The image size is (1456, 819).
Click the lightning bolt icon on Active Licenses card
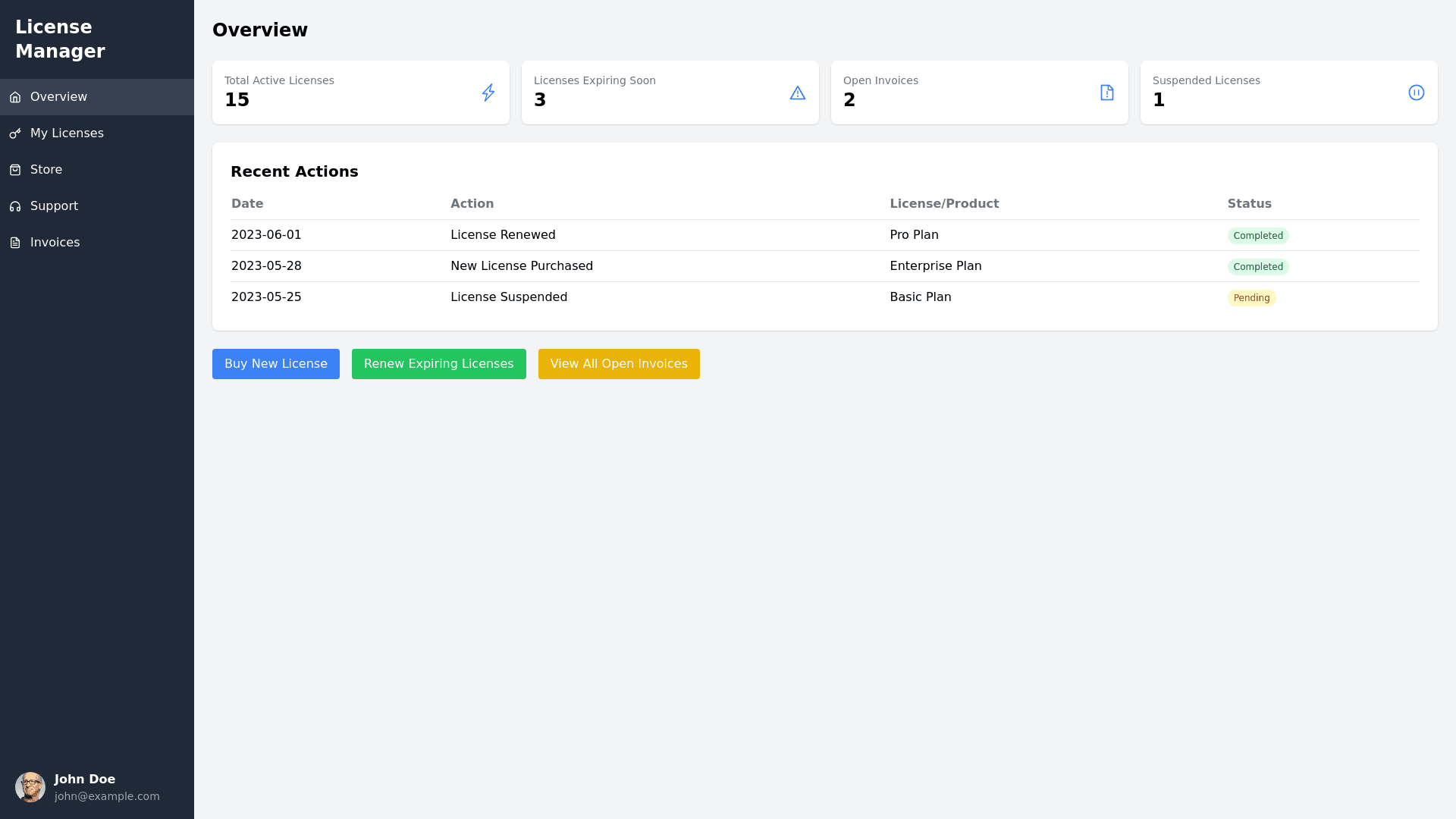(x=488, y=93)
